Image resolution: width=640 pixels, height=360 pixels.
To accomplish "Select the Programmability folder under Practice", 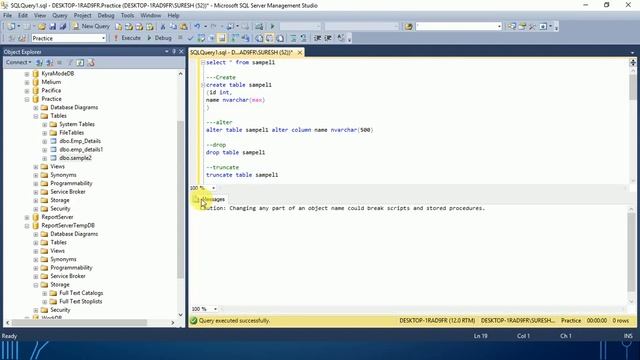I will 71,183.
